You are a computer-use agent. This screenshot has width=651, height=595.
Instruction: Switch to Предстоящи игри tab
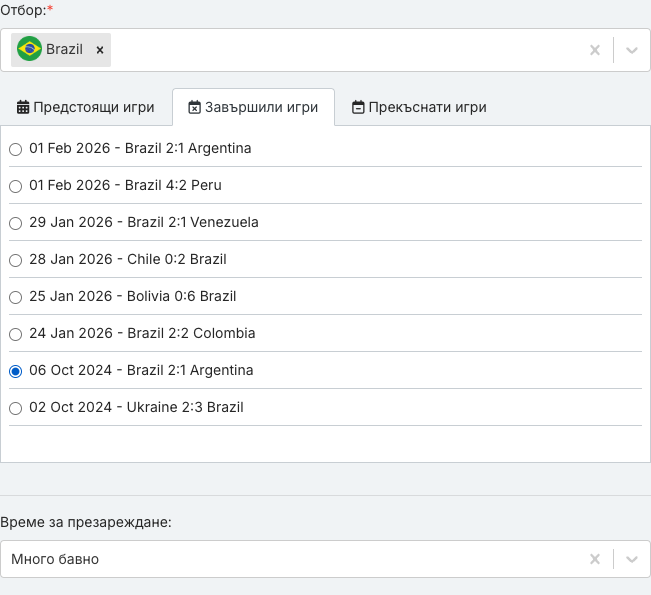pos(86,107)
